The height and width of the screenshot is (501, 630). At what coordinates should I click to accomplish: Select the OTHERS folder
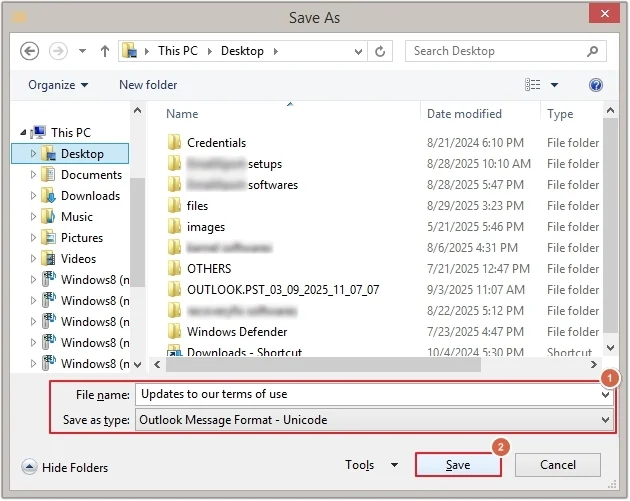point(209,268)
